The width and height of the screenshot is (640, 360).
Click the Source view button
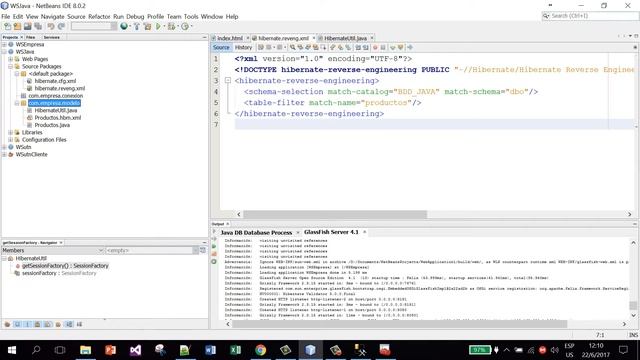(x=221, y=47)
